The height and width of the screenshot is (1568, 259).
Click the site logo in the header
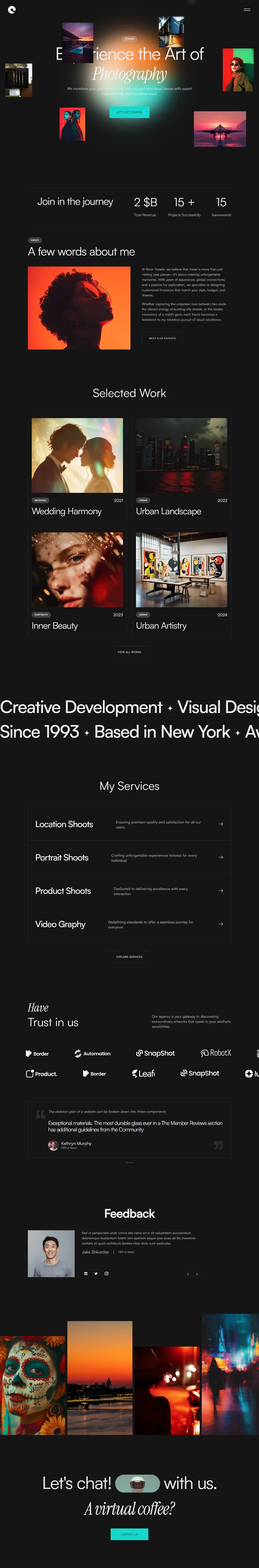point(12,9)
